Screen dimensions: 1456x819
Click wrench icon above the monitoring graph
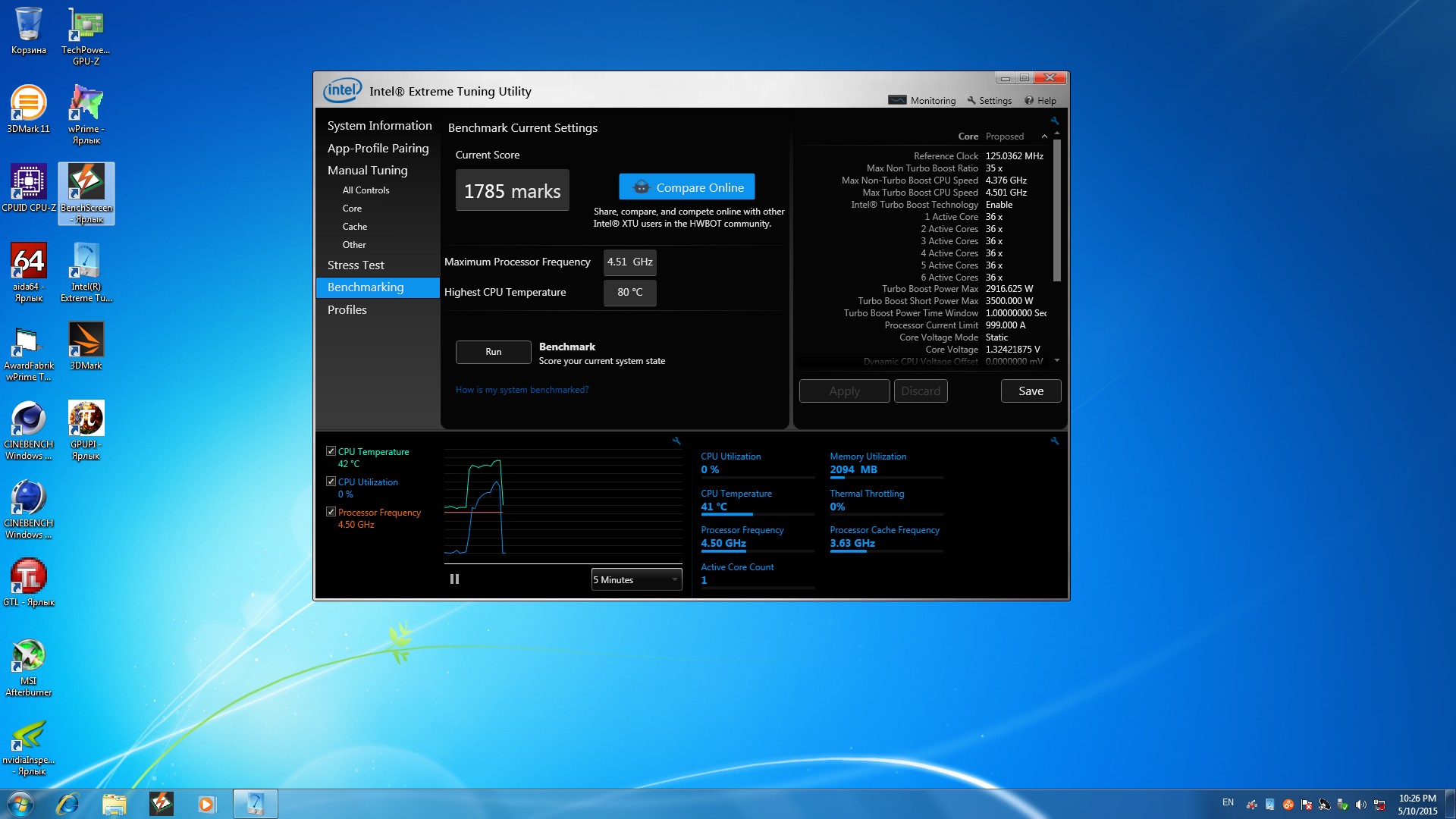pyautogui.click(x=676, y=441)
